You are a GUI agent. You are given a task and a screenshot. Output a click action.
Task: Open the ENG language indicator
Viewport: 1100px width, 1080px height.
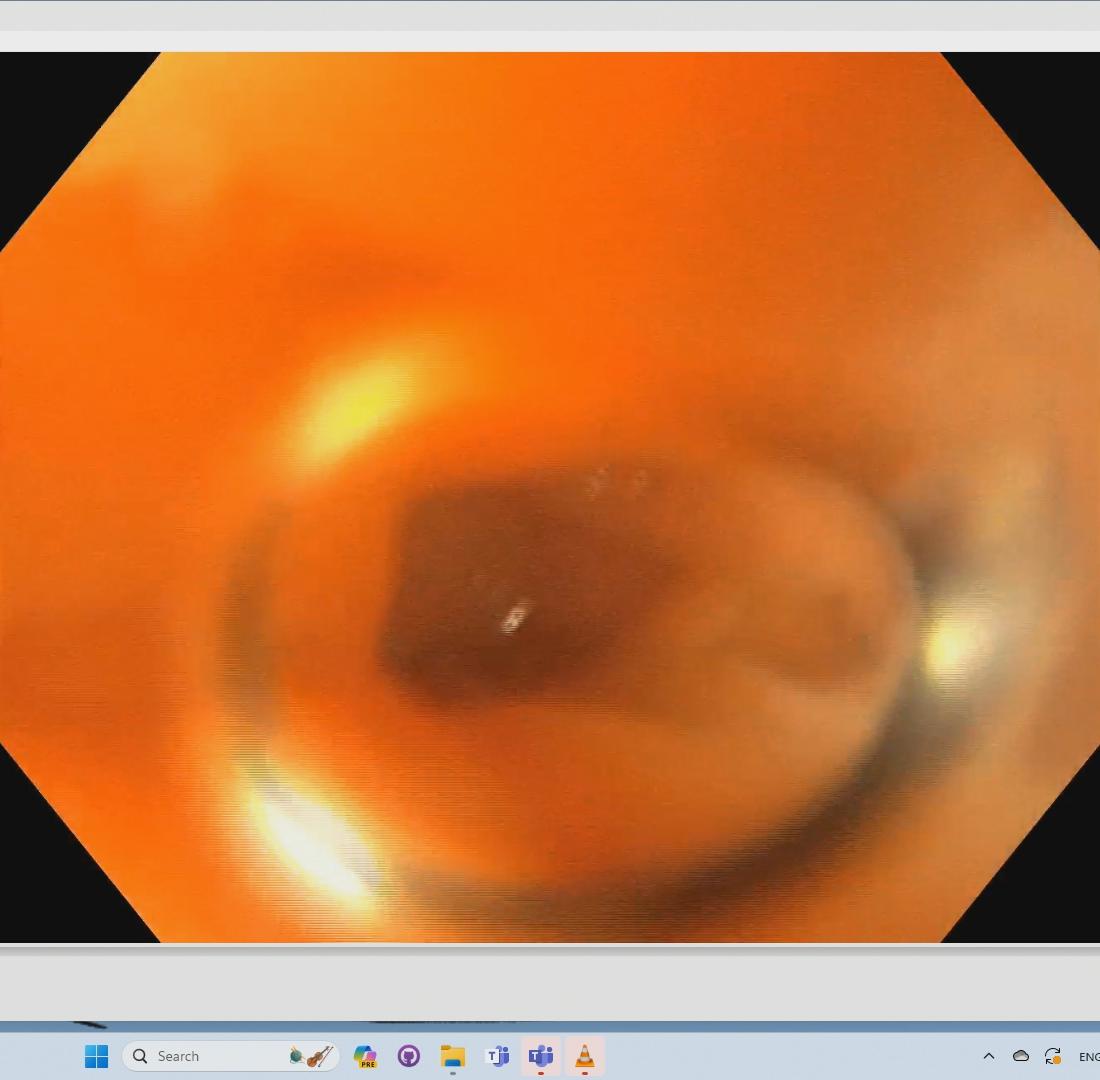click(1089, 1056)
